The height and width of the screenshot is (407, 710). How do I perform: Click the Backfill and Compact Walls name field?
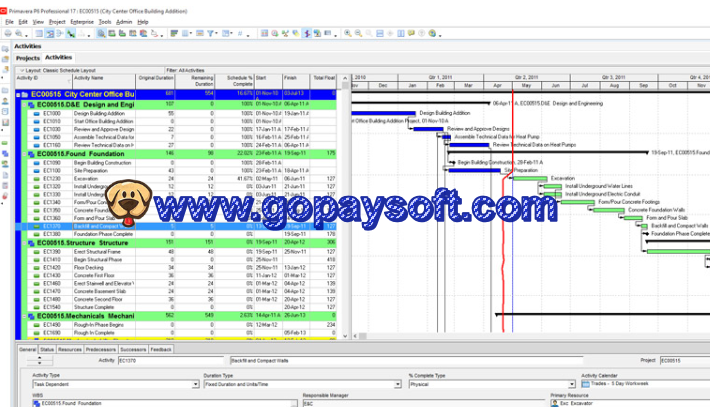click(407, 361)
